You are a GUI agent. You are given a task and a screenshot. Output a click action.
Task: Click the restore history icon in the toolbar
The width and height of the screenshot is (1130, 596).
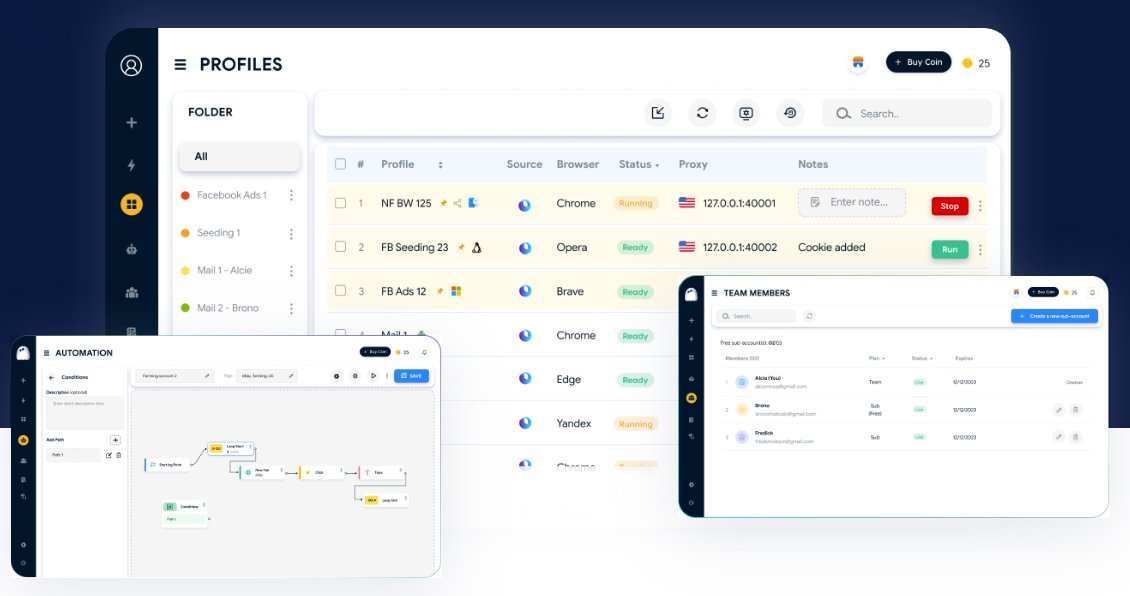click(x=790, y=113)
